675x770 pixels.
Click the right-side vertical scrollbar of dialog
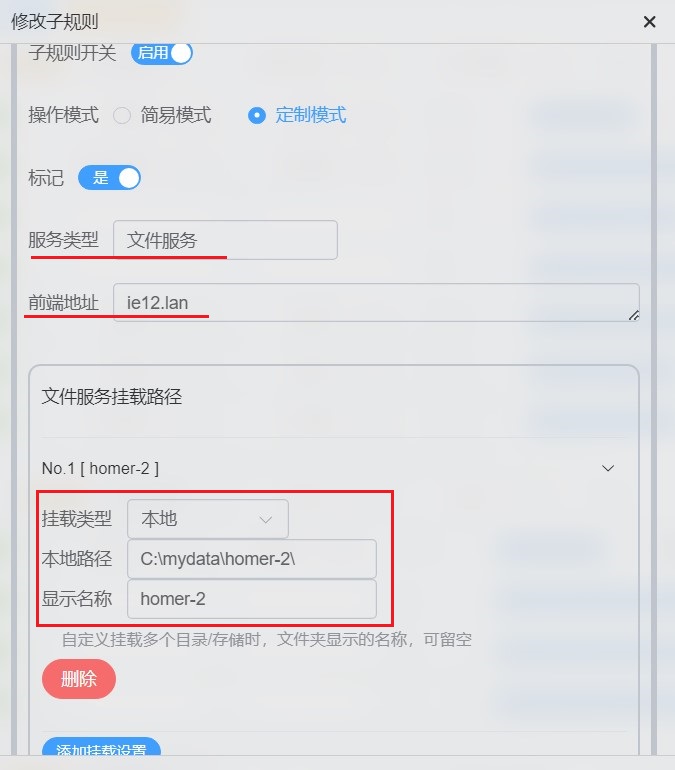point(654,399)
